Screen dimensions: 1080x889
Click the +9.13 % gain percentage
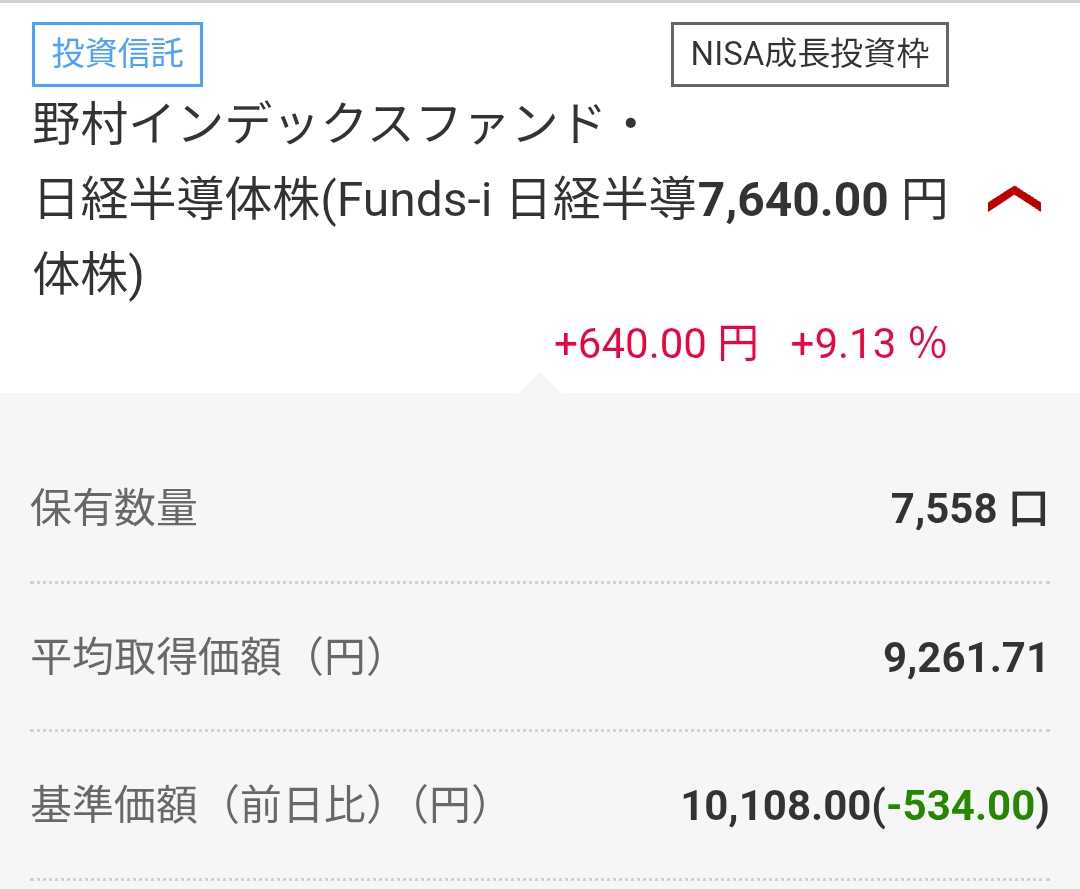867,344
